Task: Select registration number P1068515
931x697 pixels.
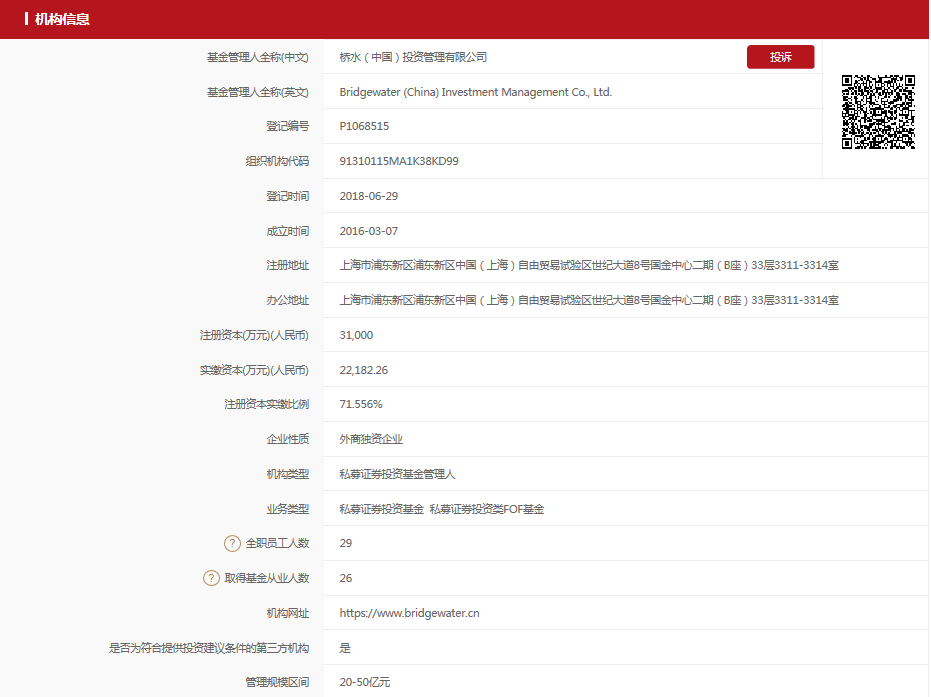Action: pyautogui.click(x=364, y=126)
